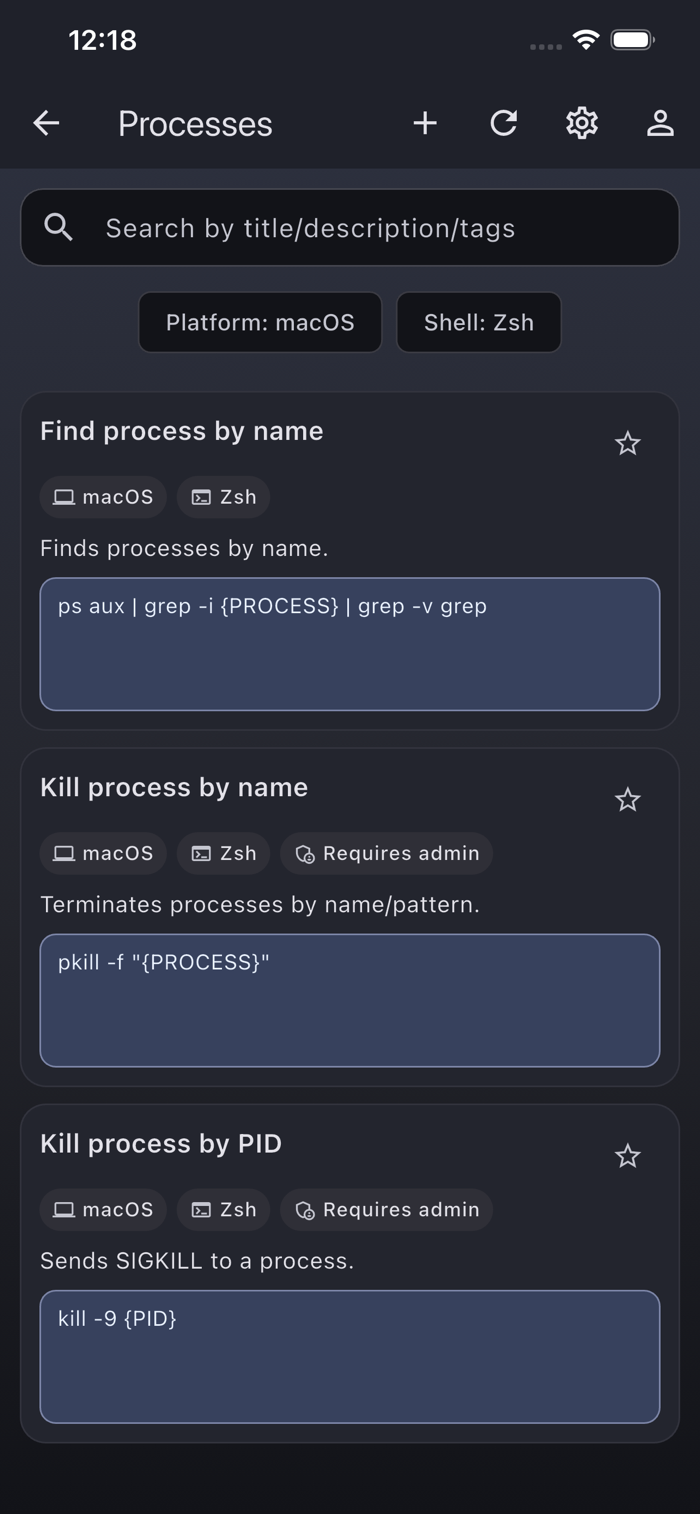This screenshot has width=700, height=1514.
Task: Open the Kill process by name title
Action: tap(174, 787)
